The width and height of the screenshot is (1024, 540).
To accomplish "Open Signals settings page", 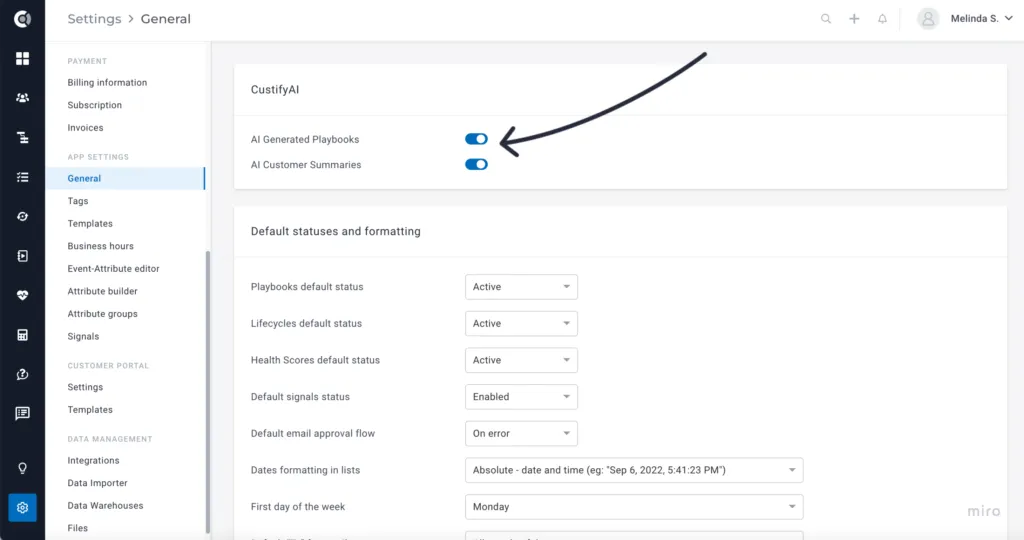I will 84,336.
